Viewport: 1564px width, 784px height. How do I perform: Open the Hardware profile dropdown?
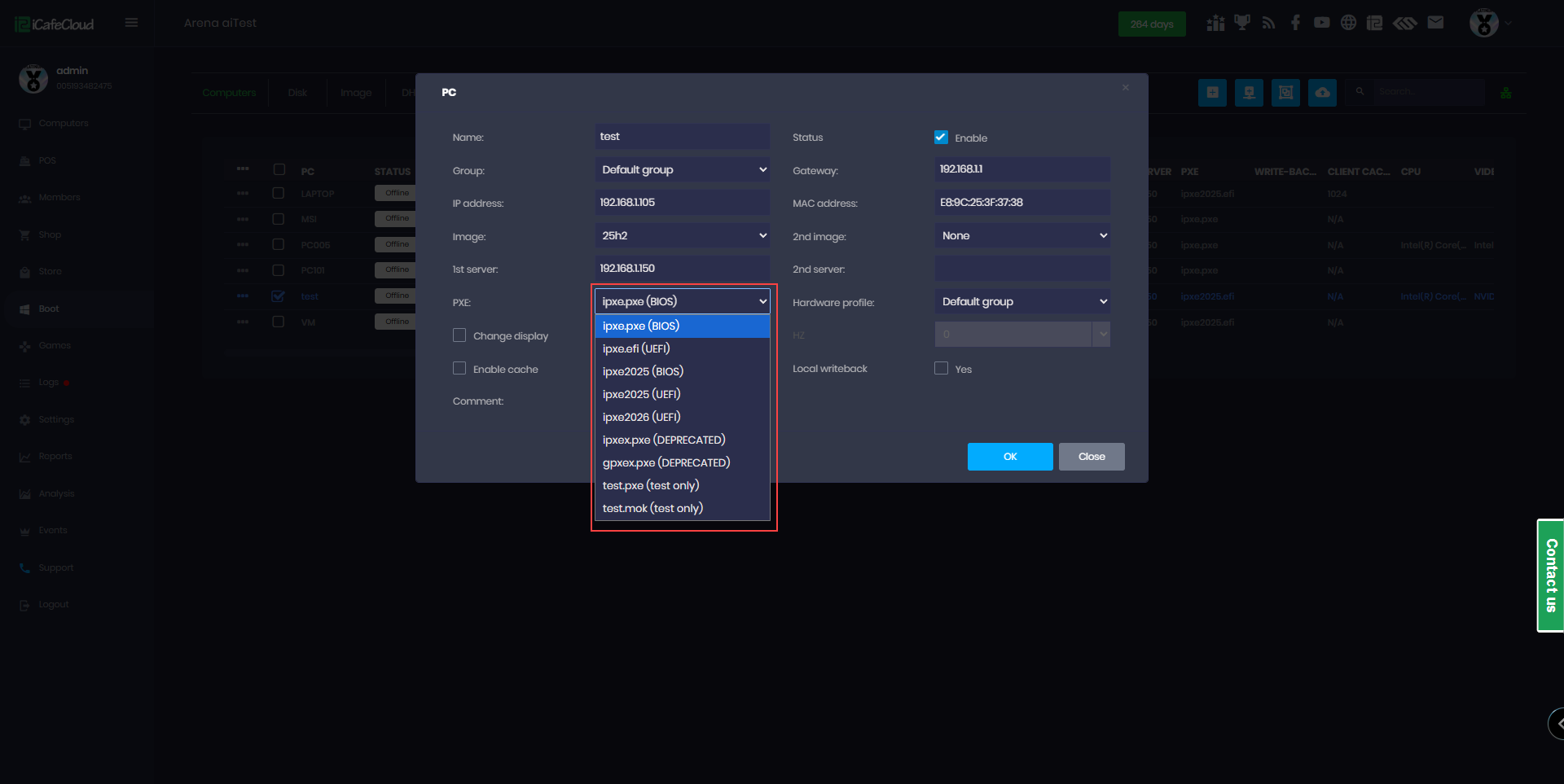tap(1022, 301)
